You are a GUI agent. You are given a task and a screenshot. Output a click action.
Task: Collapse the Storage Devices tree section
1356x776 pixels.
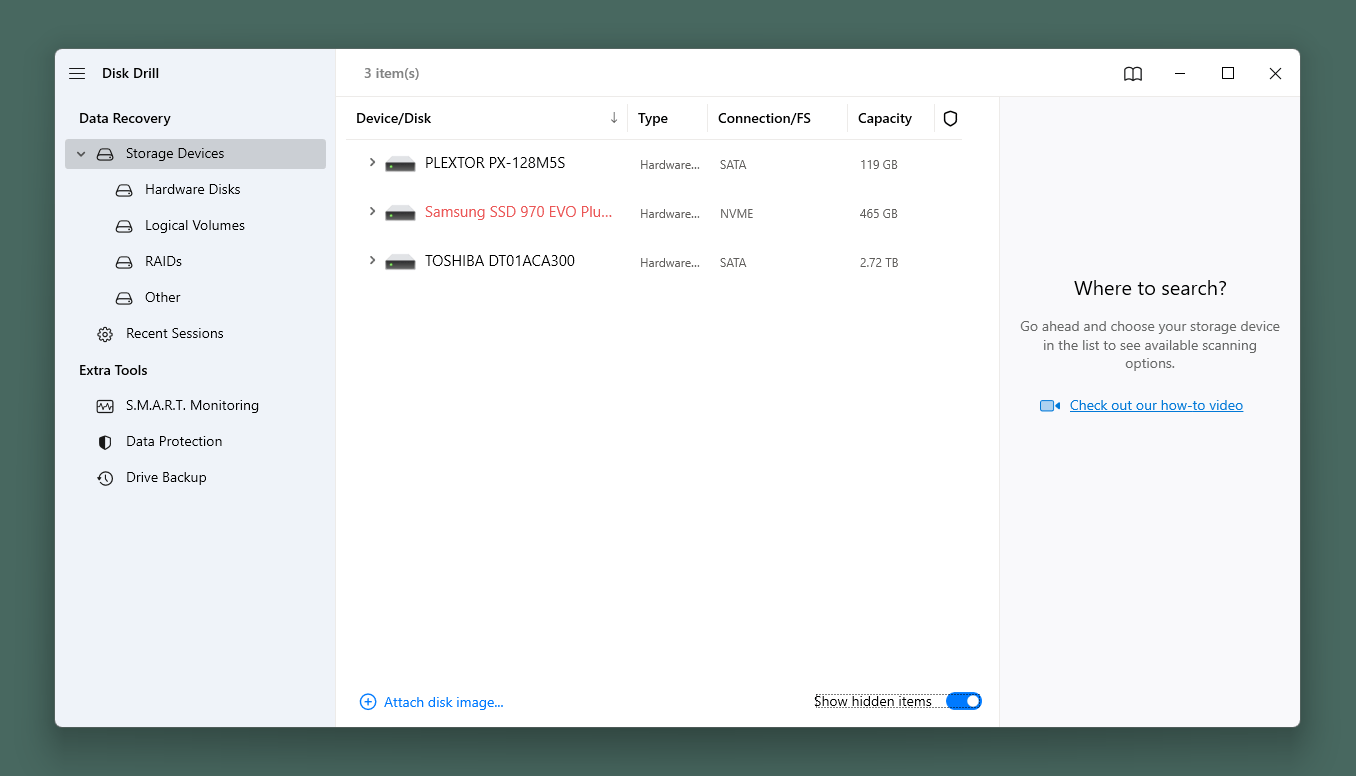tap(81, 154)
